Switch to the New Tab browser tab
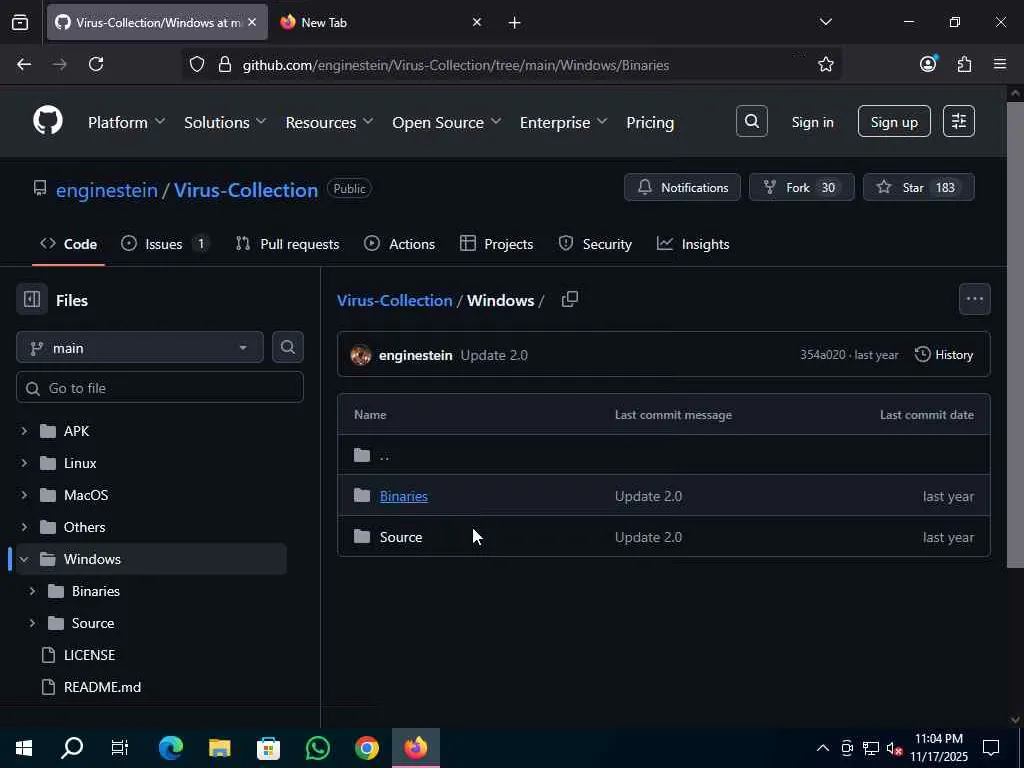This screenshot has width=1024, height=768. tap(381, 22)
